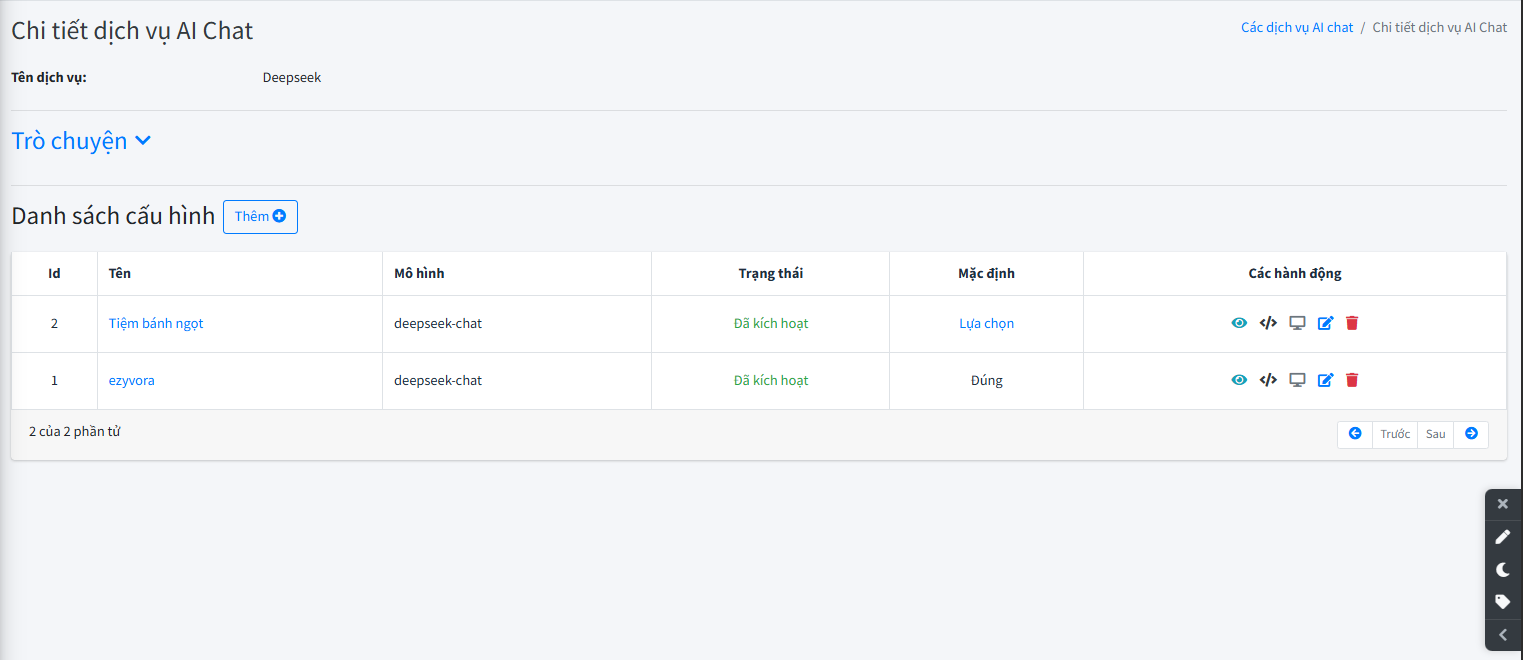Click the Deepseek service name value
This screenshot has height=660, width=1523.
coord(292,77)
